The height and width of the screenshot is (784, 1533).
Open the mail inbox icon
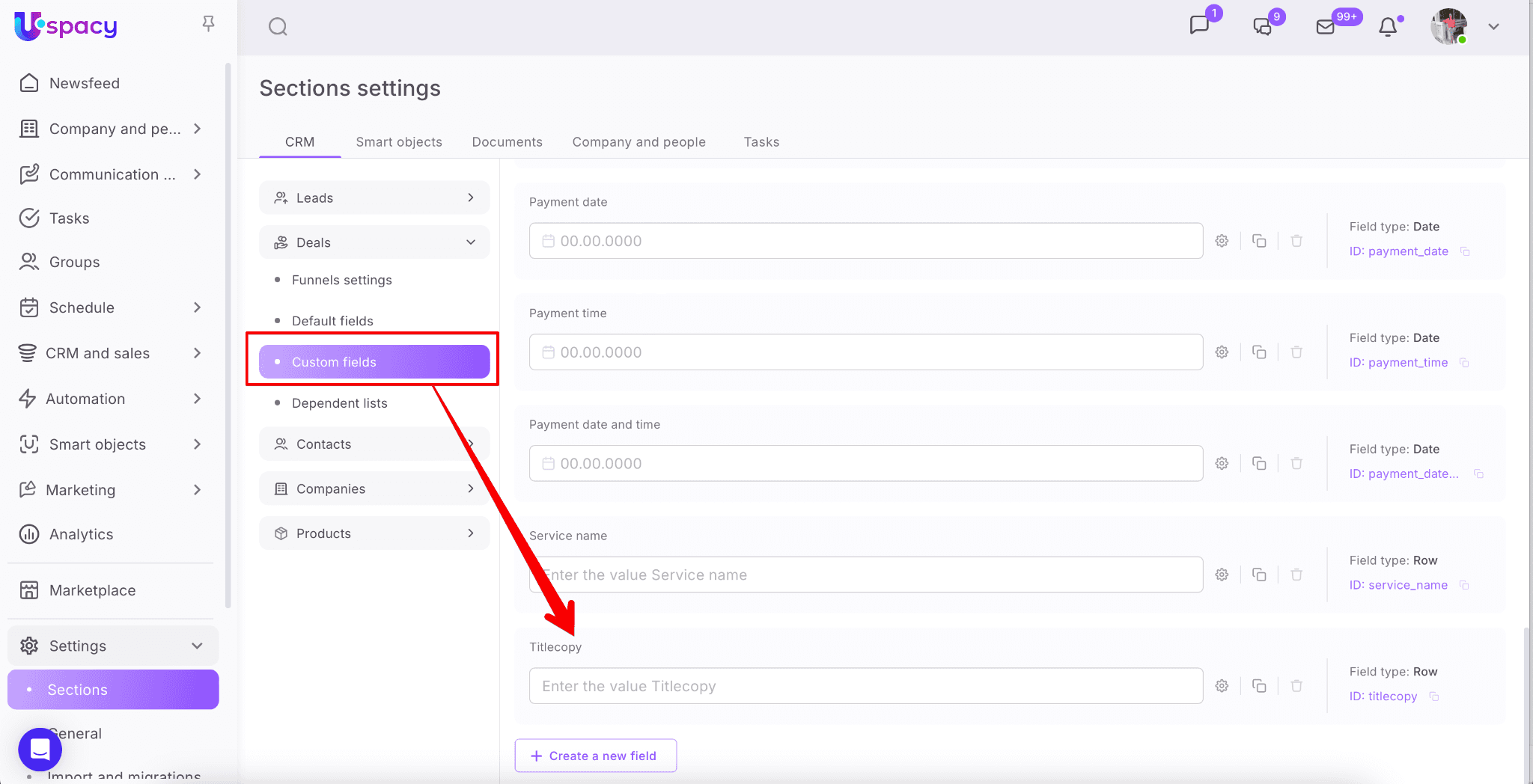click(1325, 27)
